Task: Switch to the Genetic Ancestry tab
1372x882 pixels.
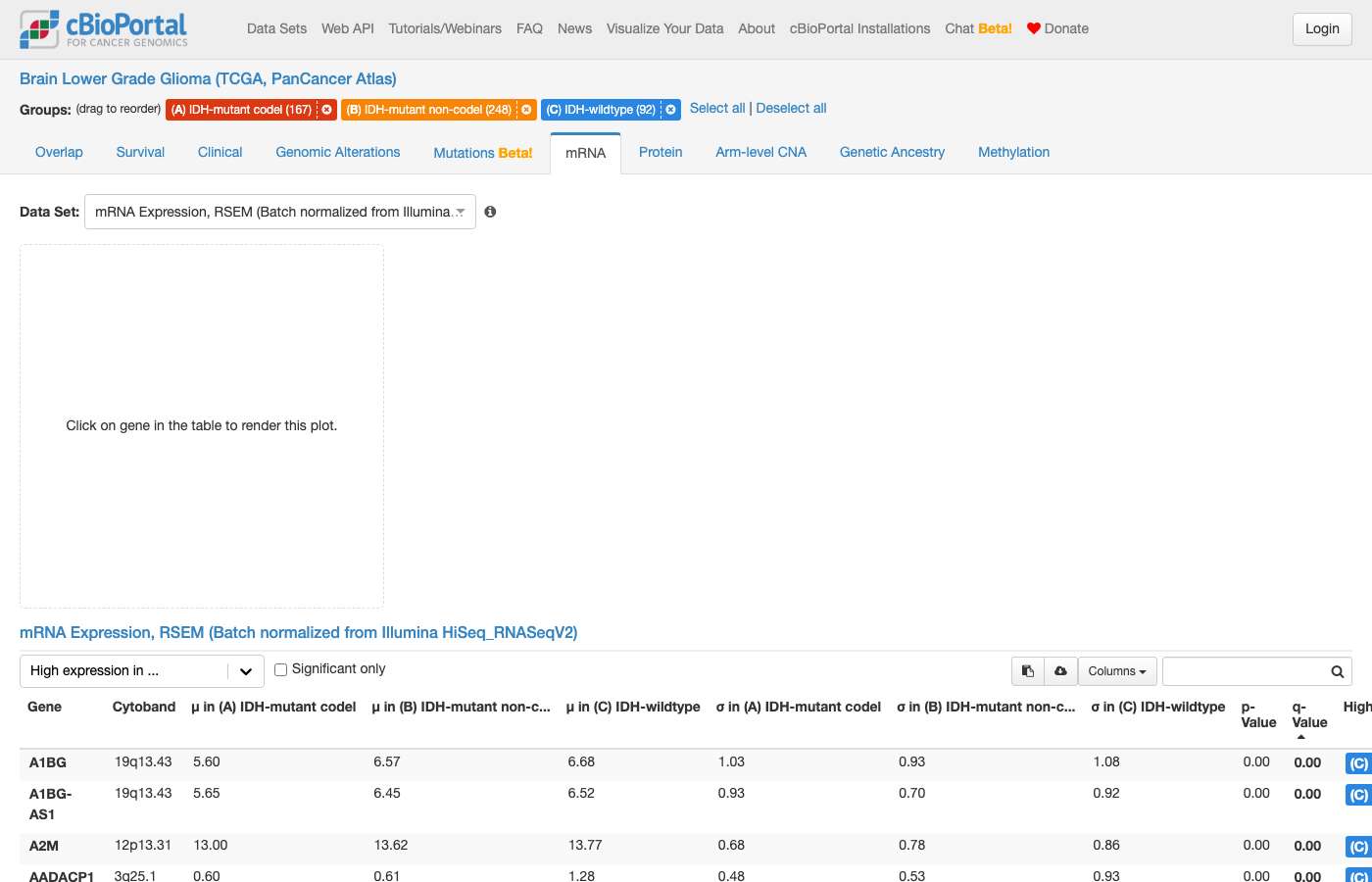Action: tap(892, 152)
